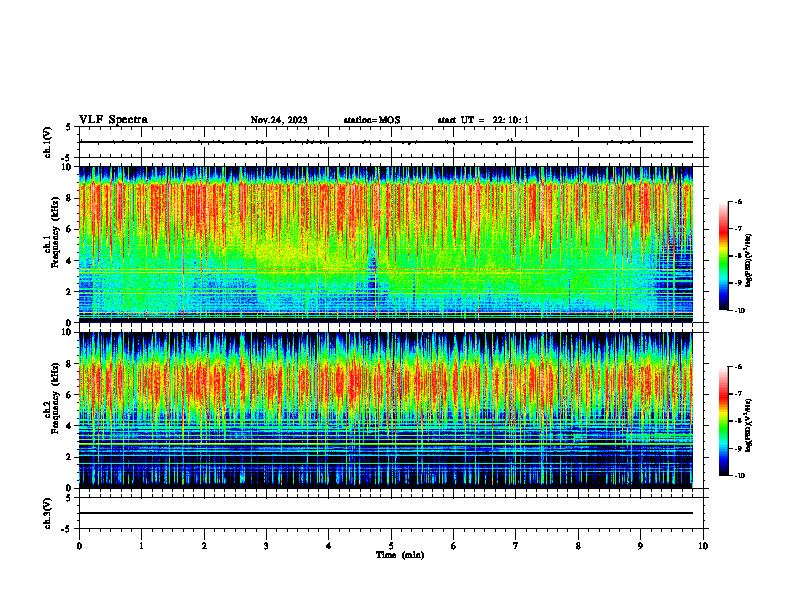Click the ch.1 frequency axis "8" tick label
The width and height of the screenshot is (792, 612).
[x=70, y=198]
